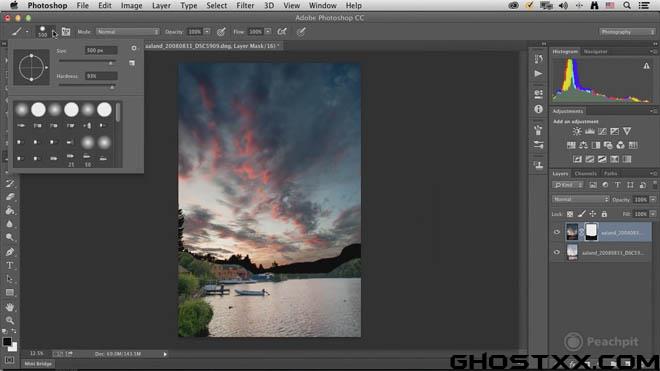This screenshot has height=371, width=660.
Task: Open the History panel from the dock
Action: (x=538, y=59)
